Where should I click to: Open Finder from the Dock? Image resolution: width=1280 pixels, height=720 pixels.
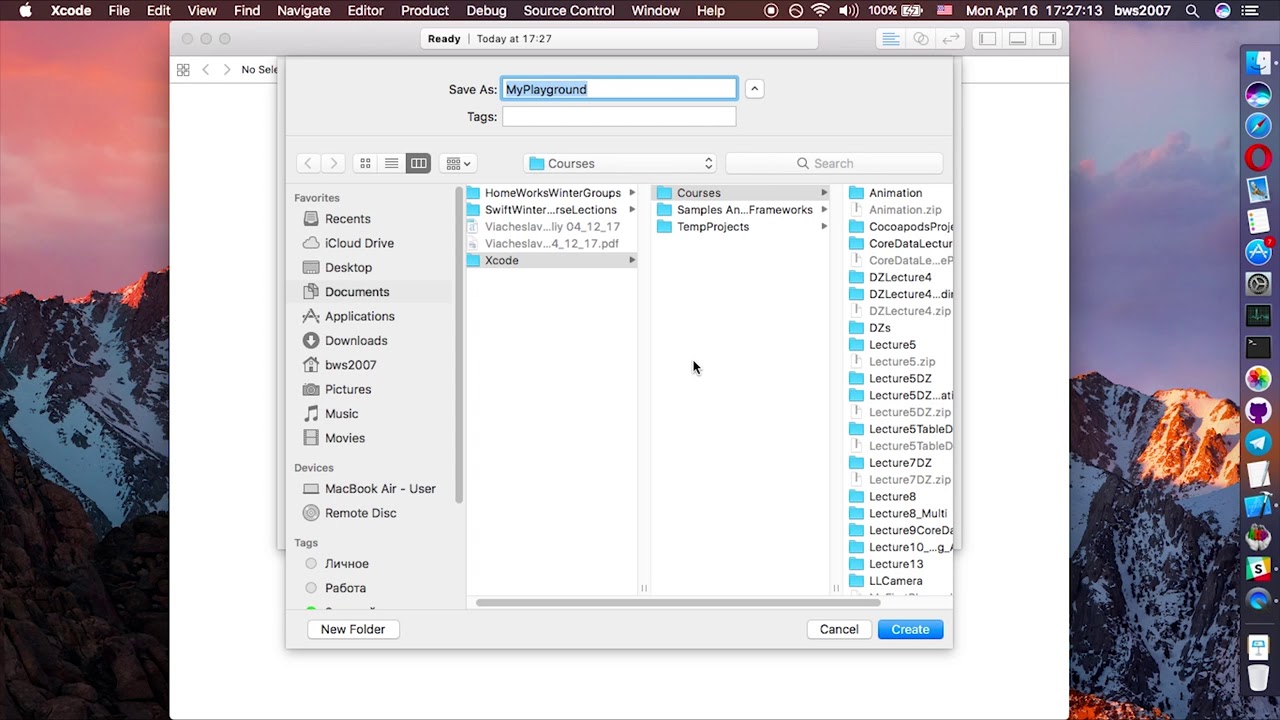1258,62
